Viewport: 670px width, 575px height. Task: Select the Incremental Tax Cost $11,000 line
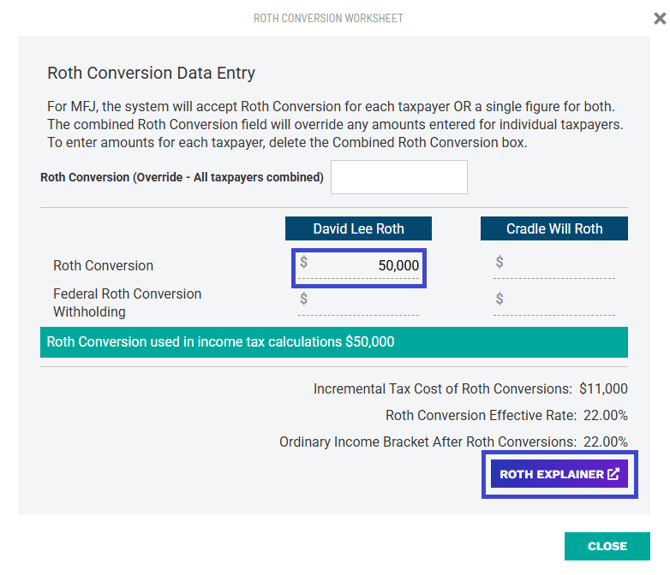[x=470, y=389]
